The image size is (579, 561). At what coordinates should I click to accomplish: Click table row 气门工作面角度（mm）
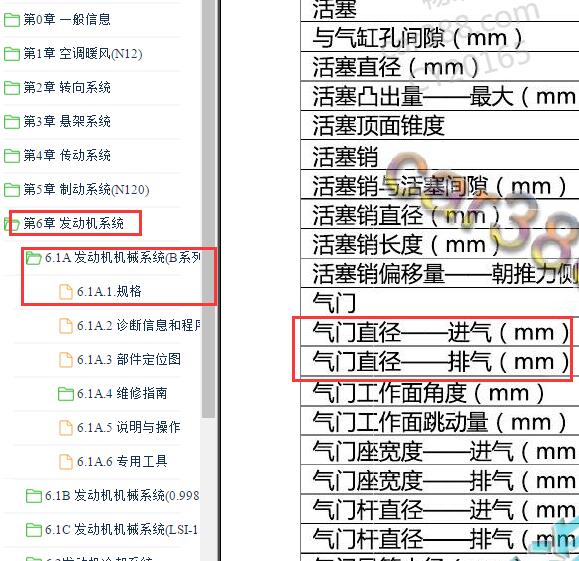point(440,391)
